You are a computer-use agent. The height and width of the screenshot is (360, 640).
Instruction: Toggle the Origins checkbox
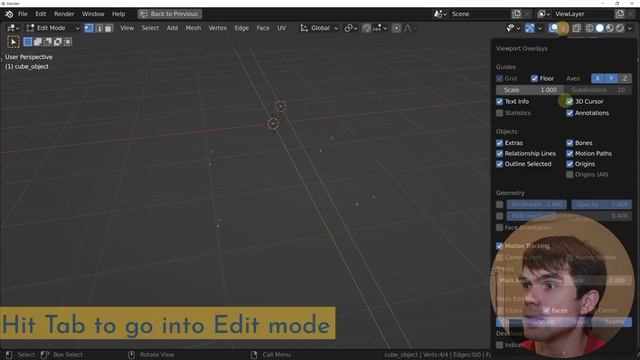click(569, 164)
